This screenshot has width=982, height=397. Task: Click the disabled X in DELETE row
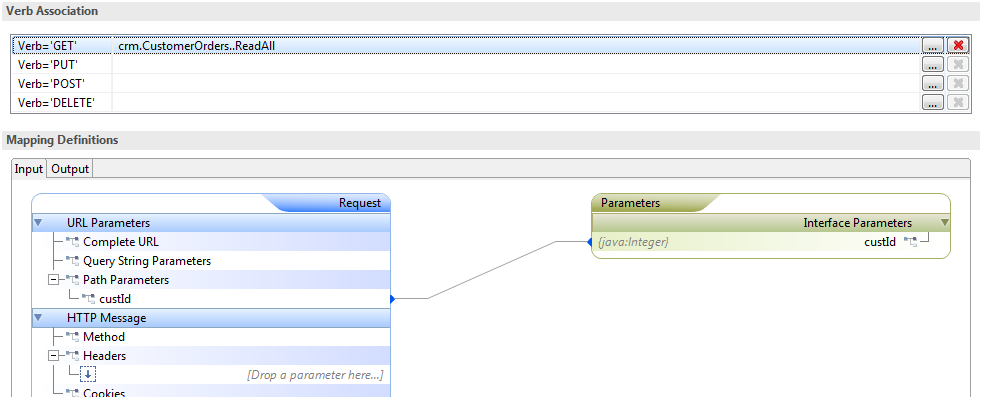(x=958, y=102)
